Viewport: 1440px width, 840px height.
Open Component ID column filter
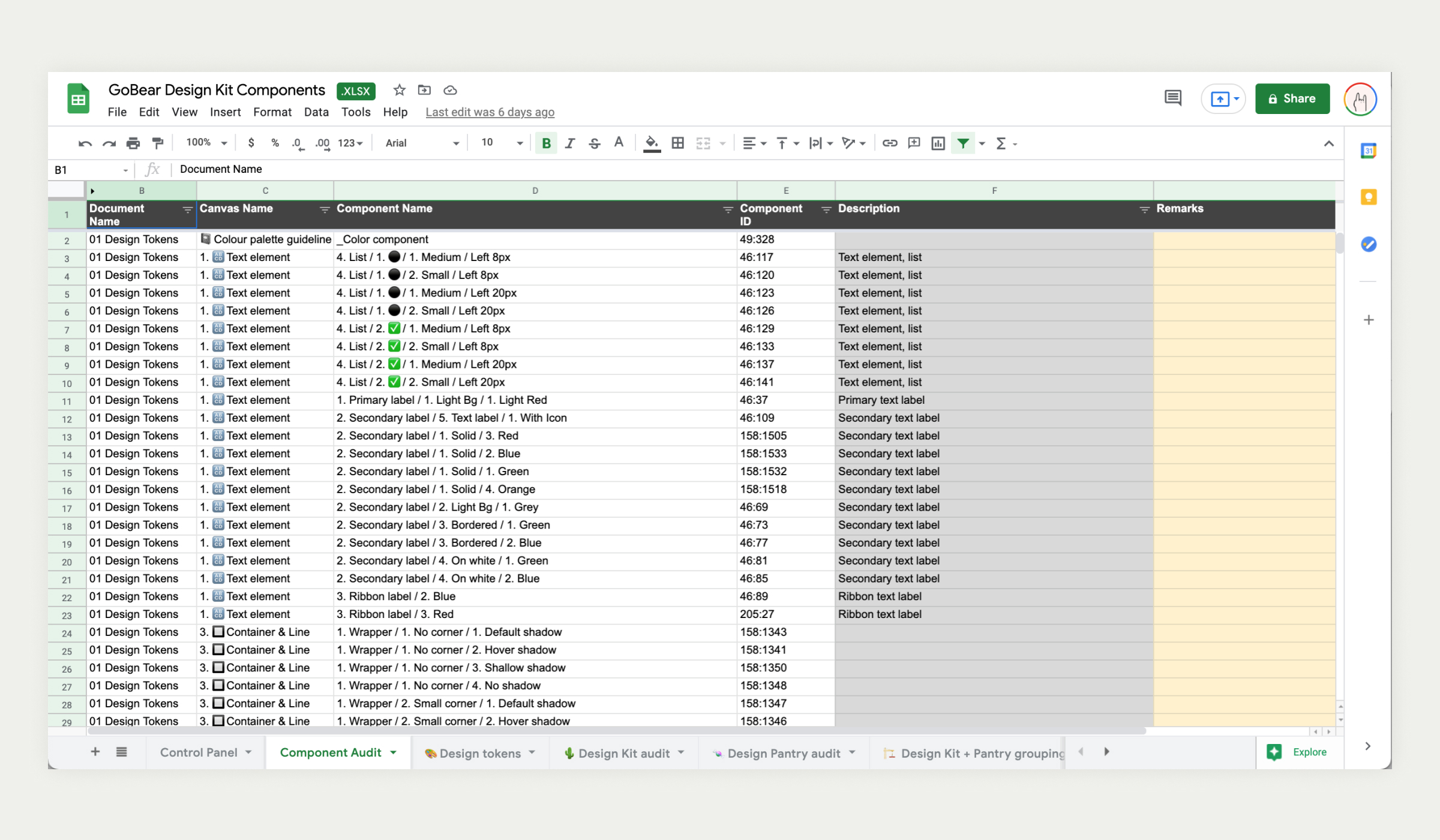(x=826, y=209)
